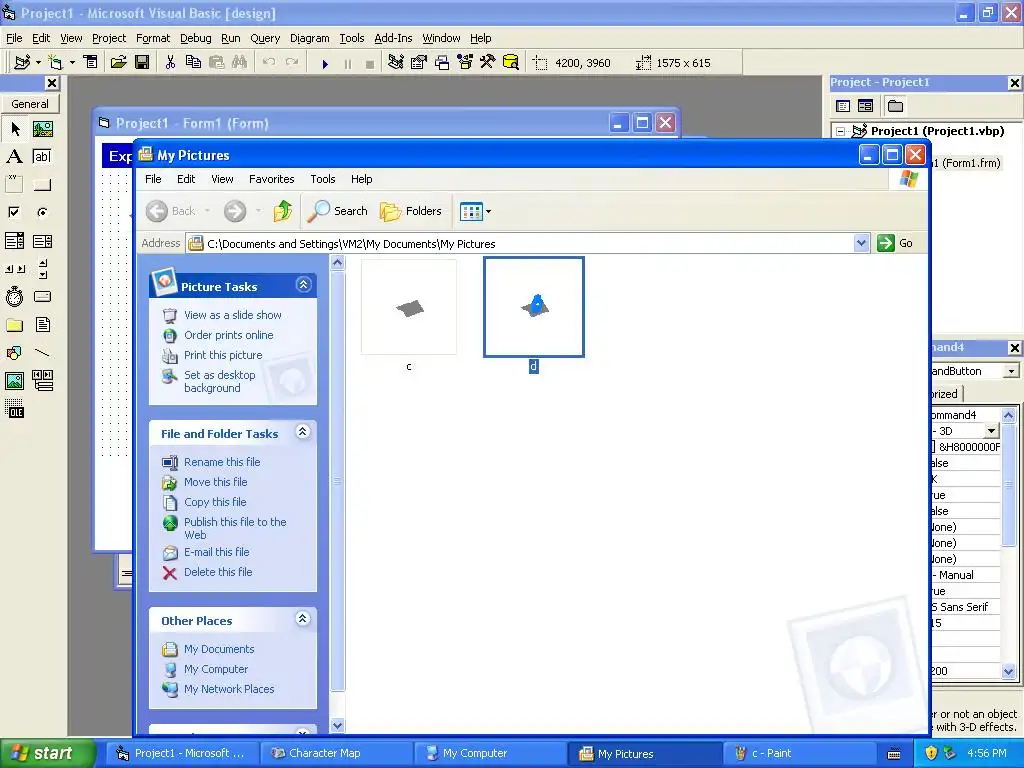Image resolution: width=1024 pixels, height=768 pixels.
Task: Open the Tools menu in My Pictures
Action: tap(323, 179)
